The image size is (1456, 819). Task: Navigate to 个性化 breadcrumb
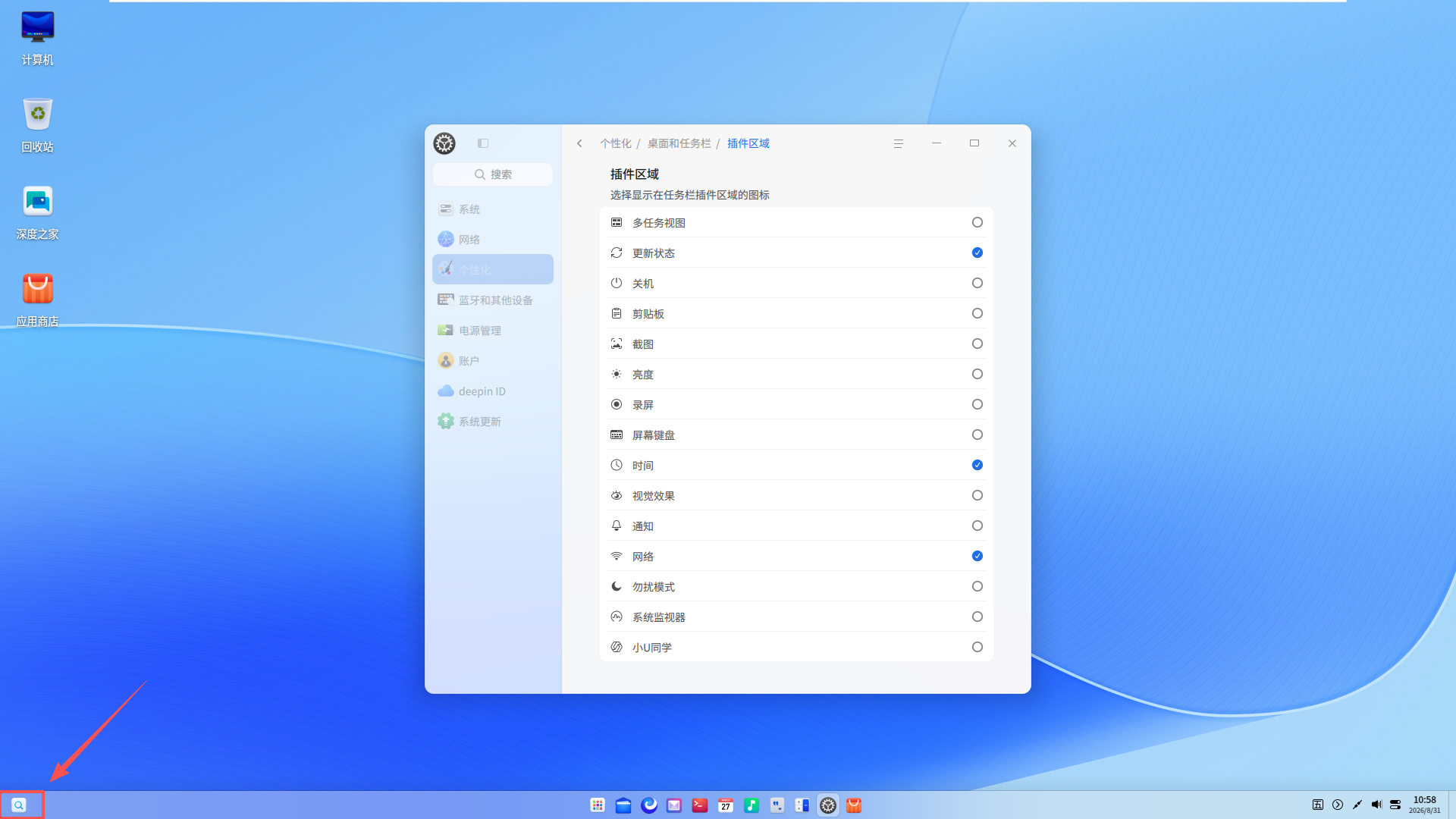click(x=615, y=143)
